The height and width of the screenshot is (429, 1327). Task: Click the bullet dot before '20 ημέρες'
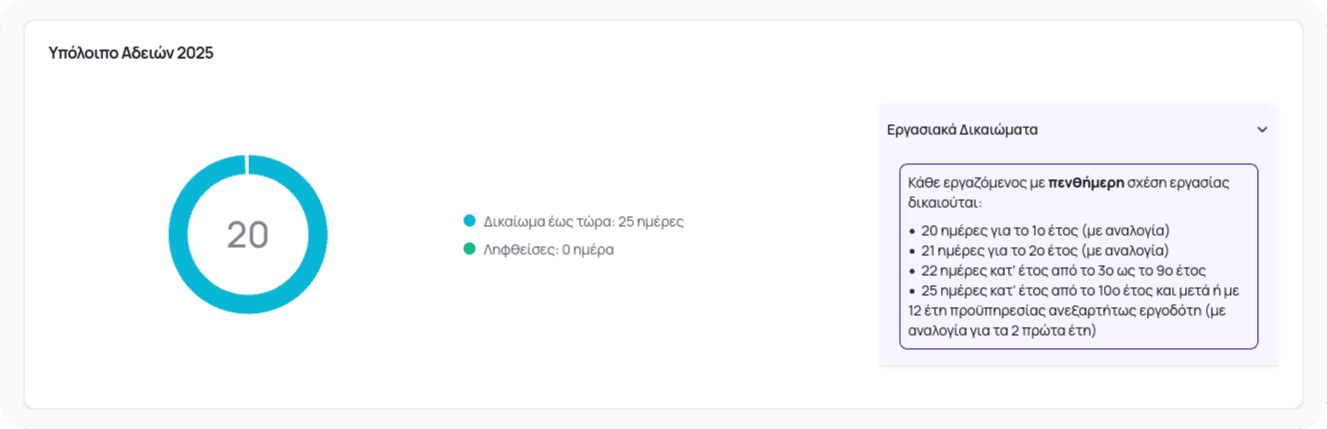coord(913,231)
